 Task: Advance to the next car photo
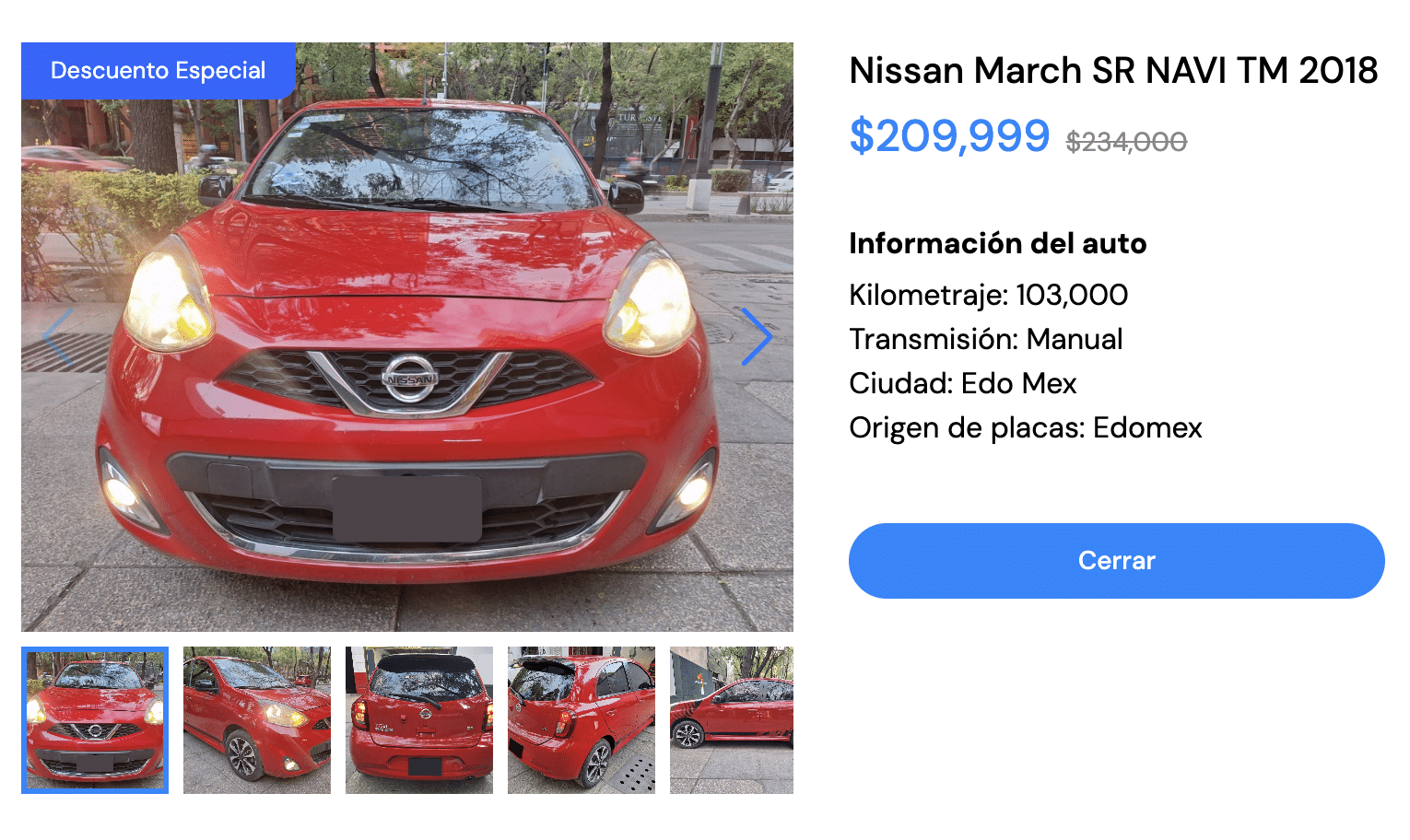point(757,337)
